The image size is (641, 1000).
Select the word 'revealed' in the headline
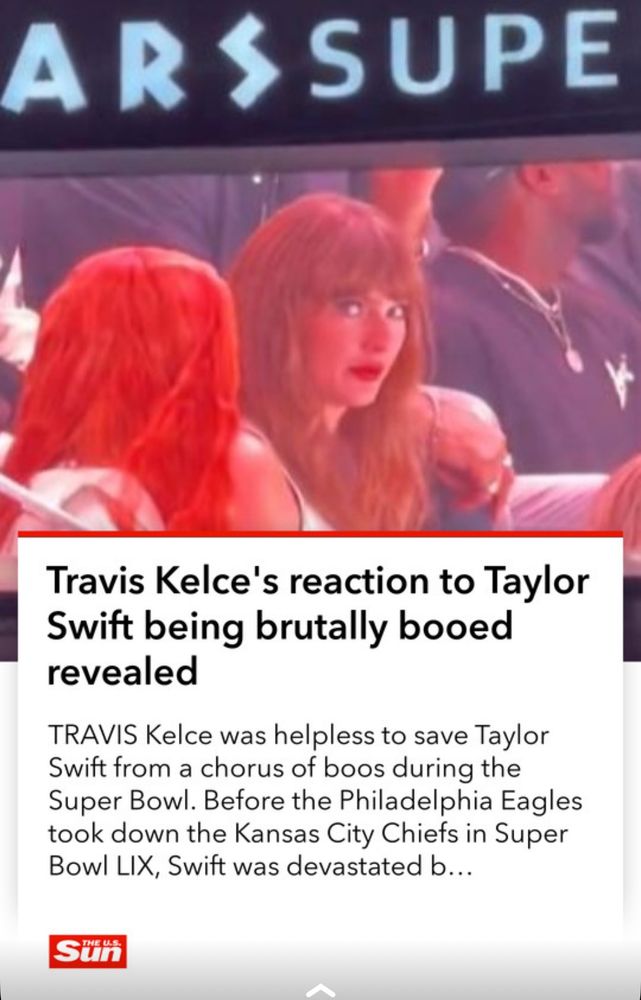tap(122, 672)
